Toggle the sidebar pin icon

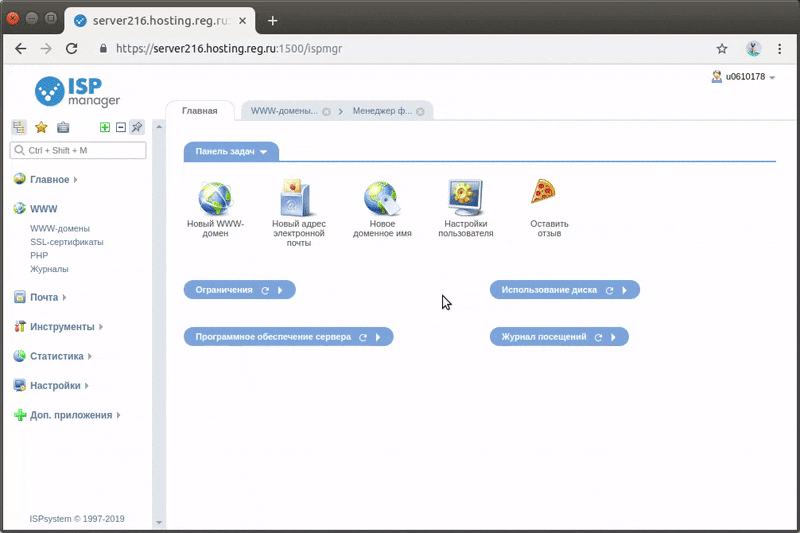[137, 127]
